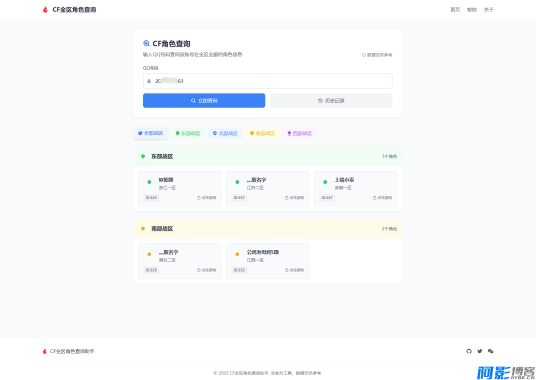Click the copy icon on the 江苏二区 card
This screenshot has height=380, width=536.
(287, 198)
